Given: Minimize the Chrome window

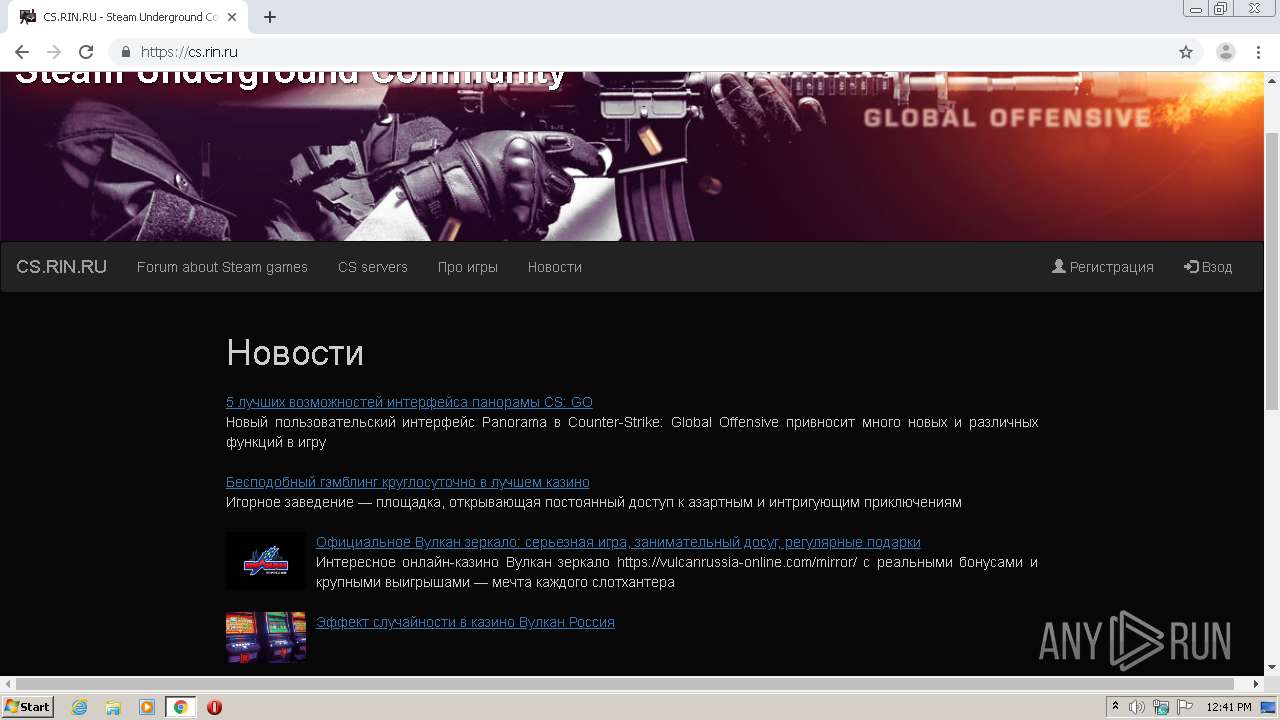Looking at the screenshot, I should coord(1195,8).
